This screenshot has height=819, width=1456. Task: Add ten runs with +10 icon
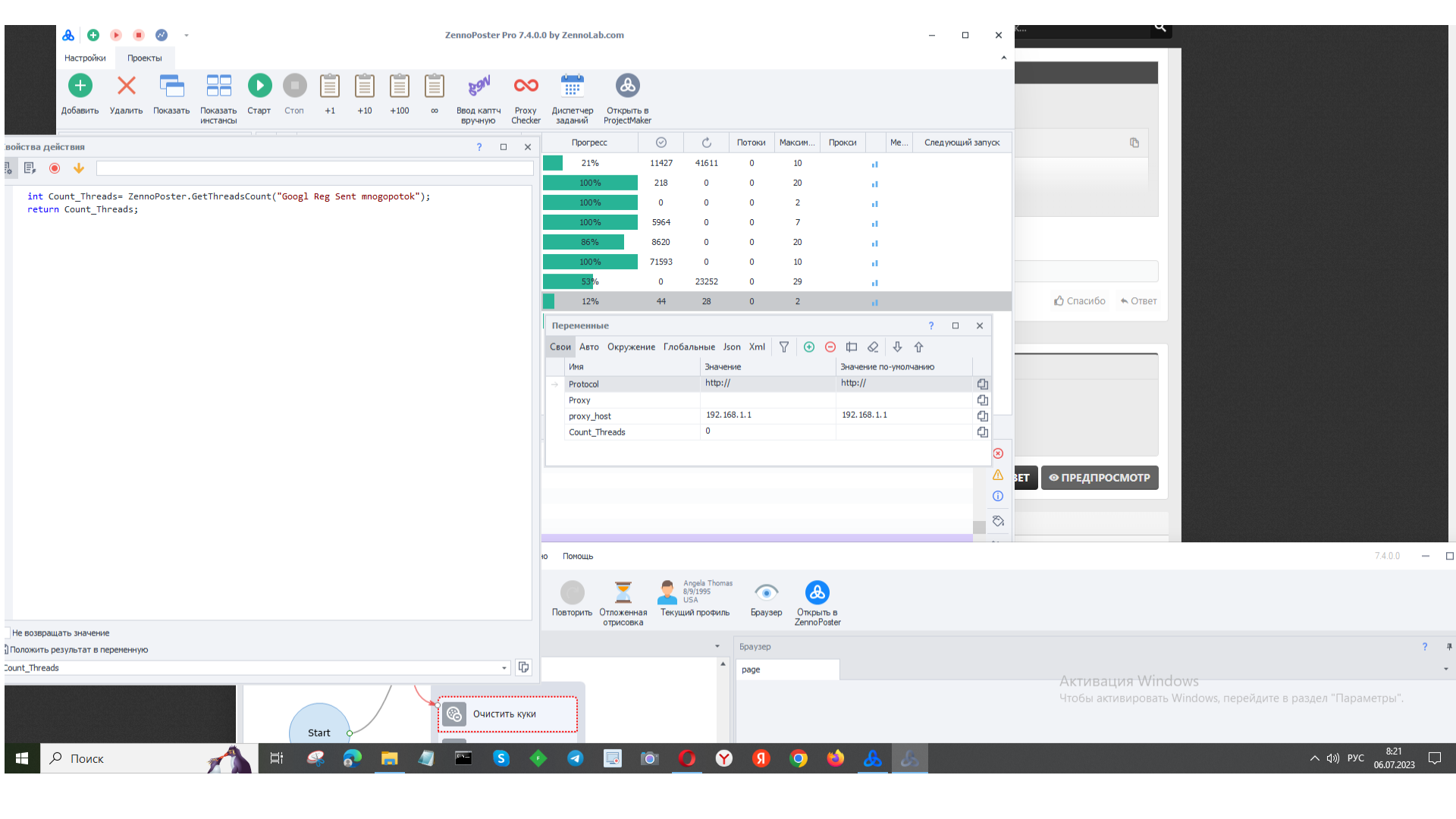[365, 86]
